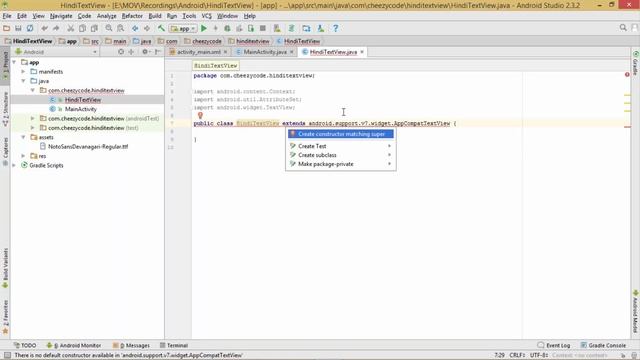The height and width of the screenshot is (360, 640).
Task: Select MainActivity in the project tree
Action: pyautogui.click(x=80, y=109)
